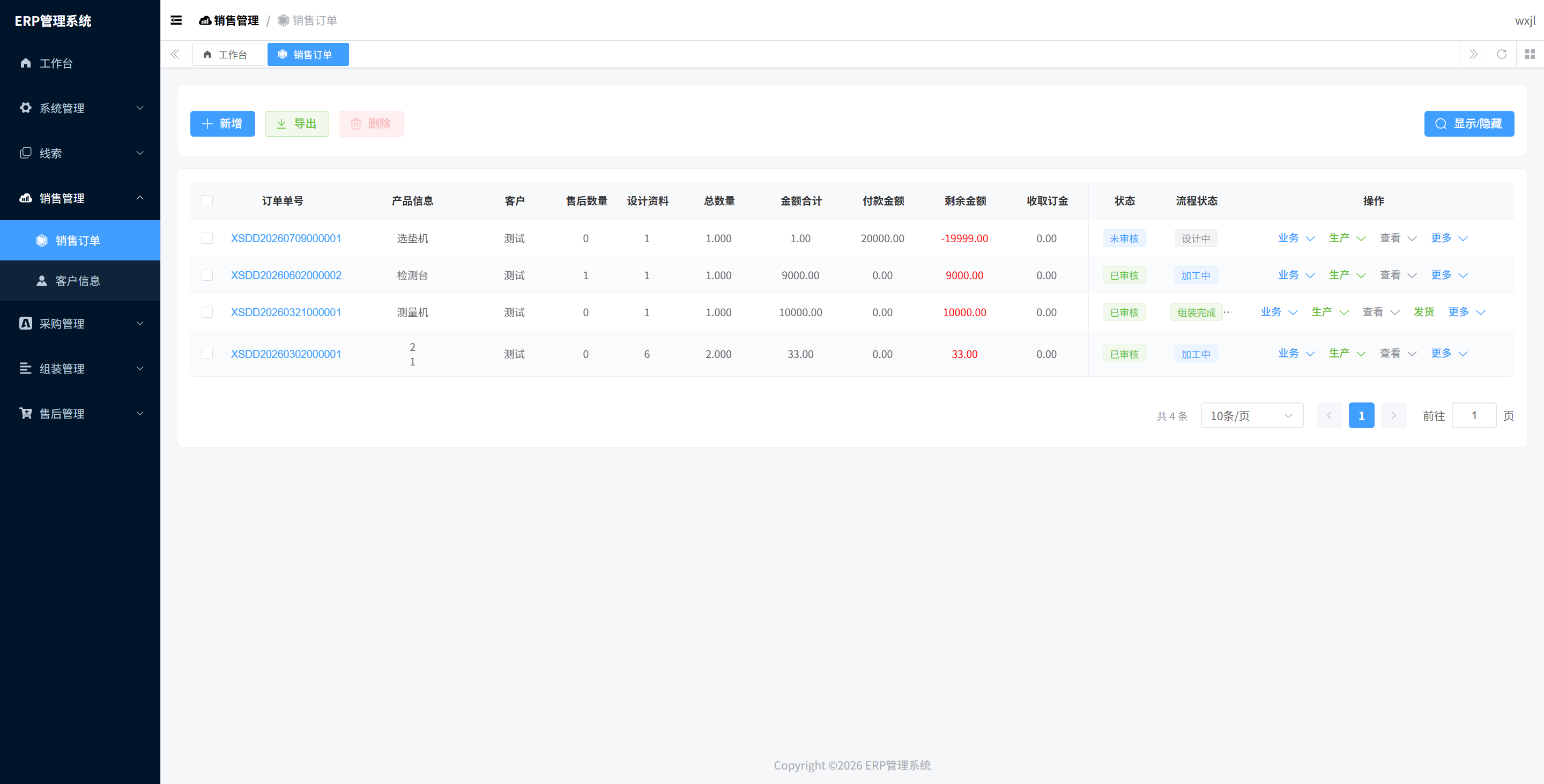Click the refresh icon in the tab bar
Image resolution: width=1544 pixels, height=784 pixels.
(x=1502, y=55)
